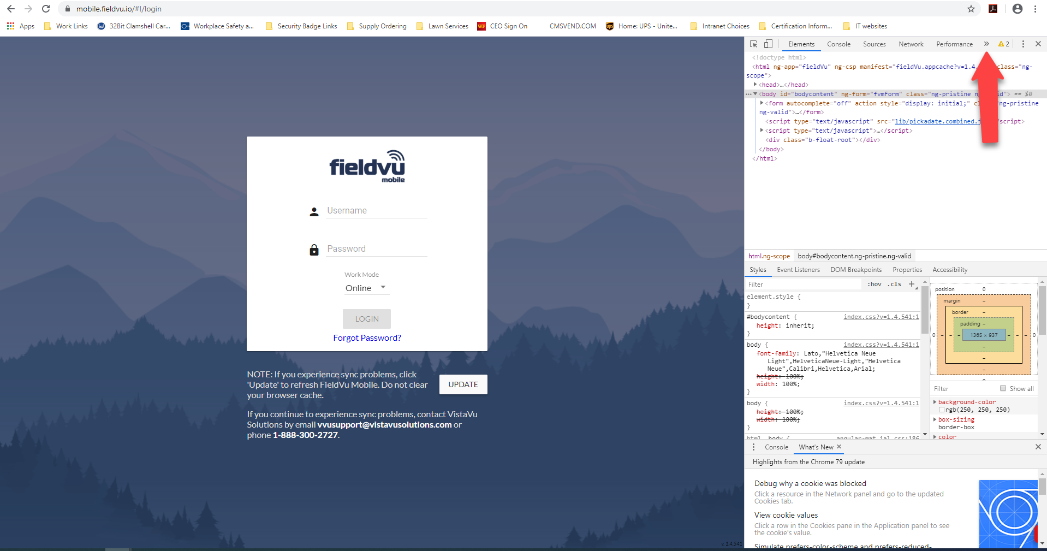Switch to the Network tab
Image resolution: width=1047 pixels, height=551 pixels.
[x=911, y=44]
